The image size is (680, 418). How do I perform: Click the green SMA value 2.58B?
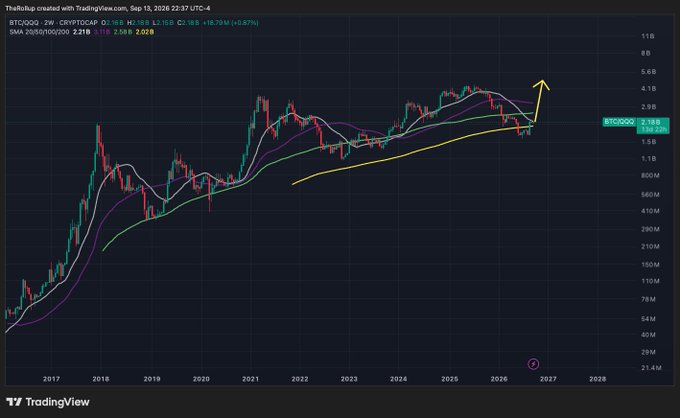123,32
